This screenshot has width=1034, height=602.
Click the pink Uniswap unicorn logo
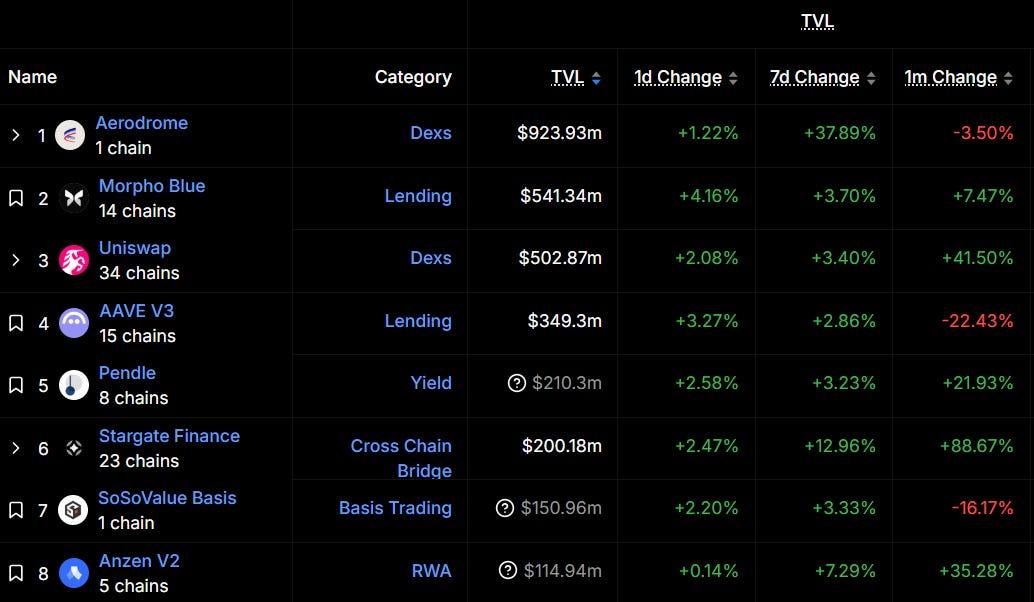click(x=74, y=260)
